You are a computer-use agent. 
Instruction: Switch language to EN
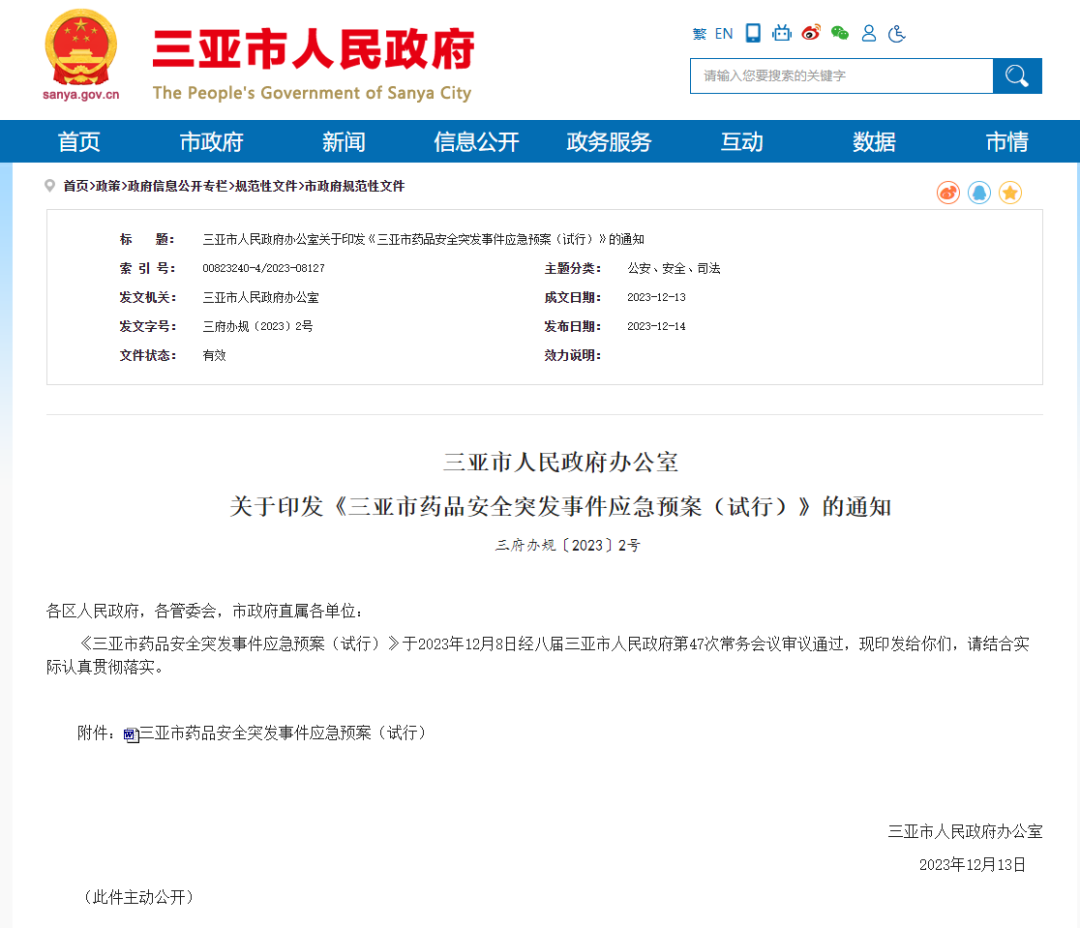[x=724, y=34]
